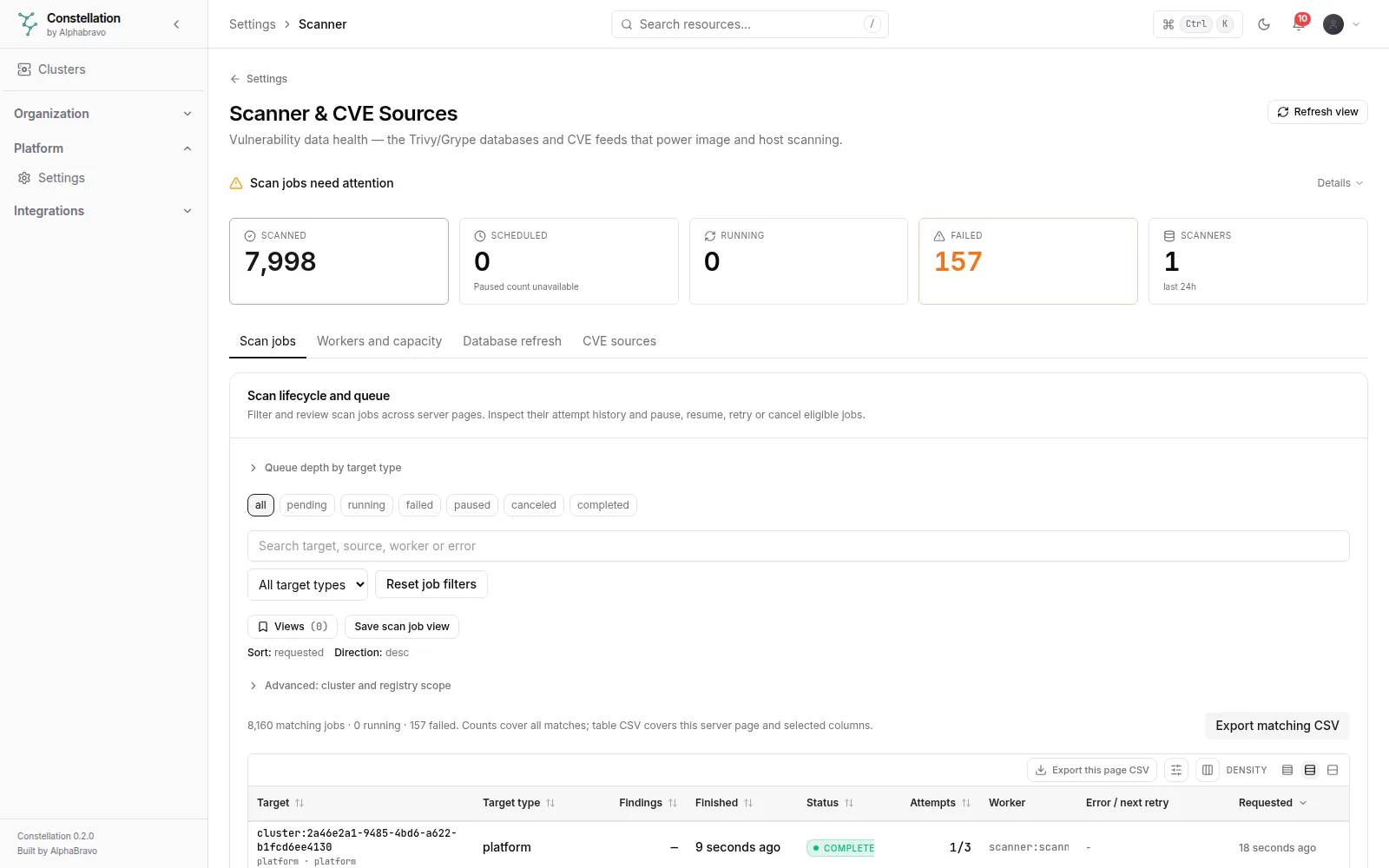Click the columns layout icon near Density

tap(1208, 770)
